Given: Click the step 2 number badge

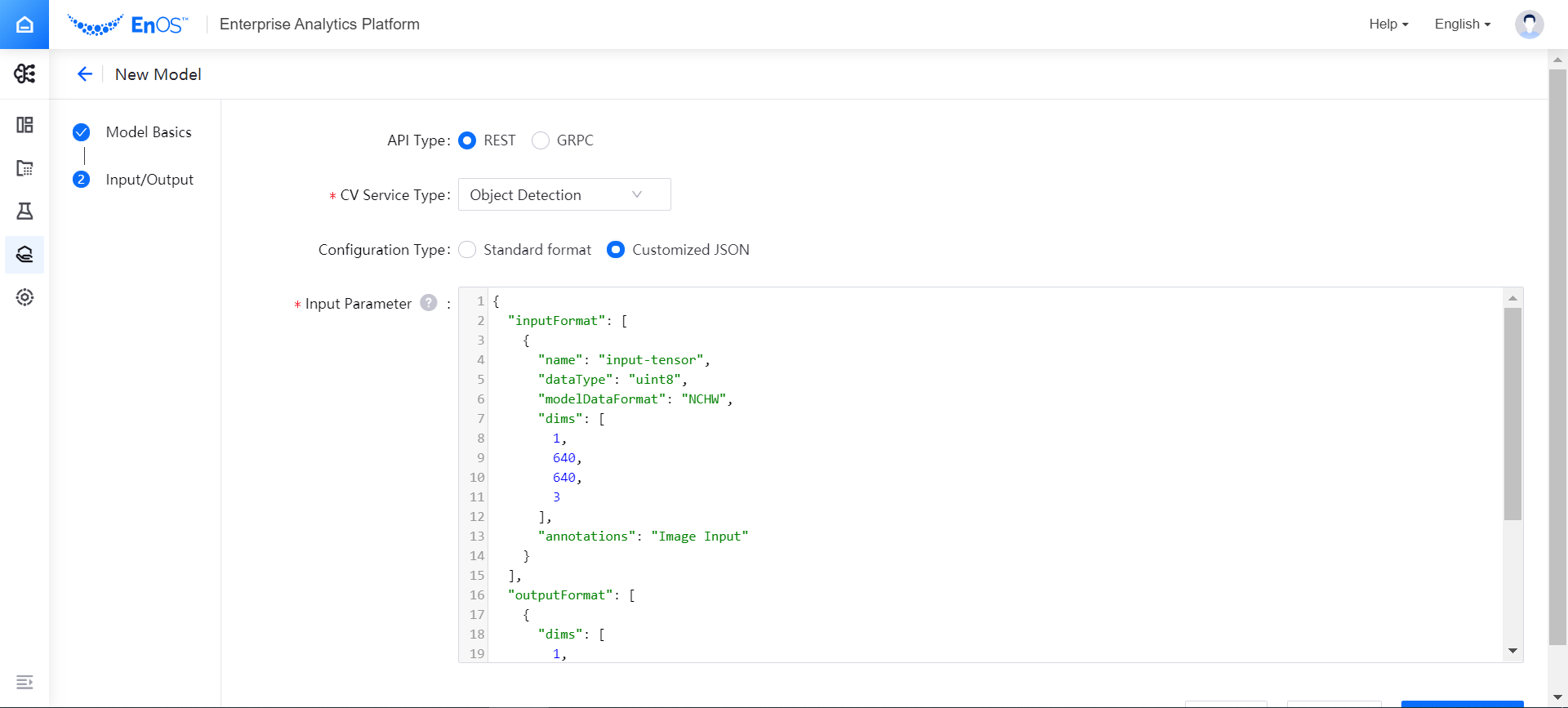Looking at the screenshot, I should [x=81, y=180].
